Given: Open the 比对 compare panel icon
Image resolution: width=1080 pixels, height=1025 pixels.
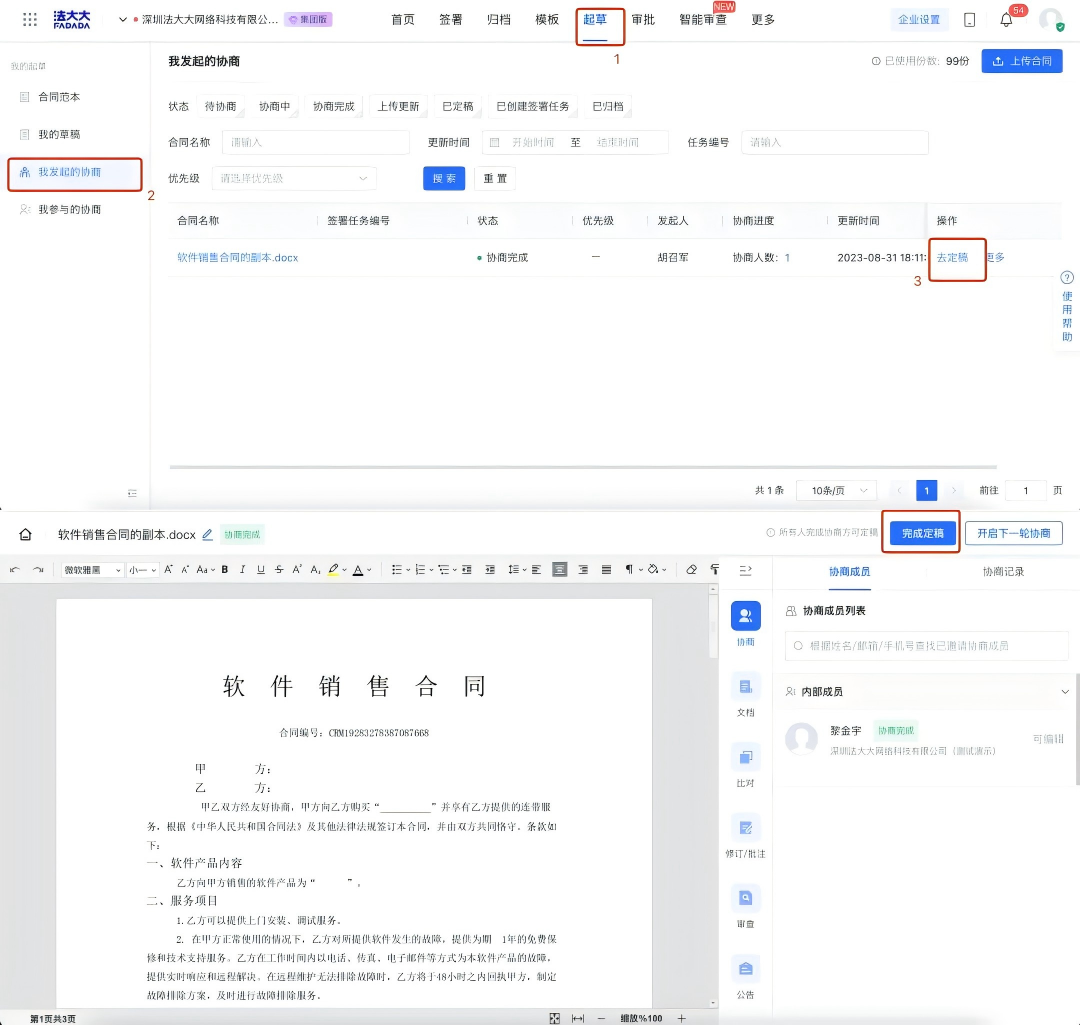Looking at the screenshot, I should 745,757.
